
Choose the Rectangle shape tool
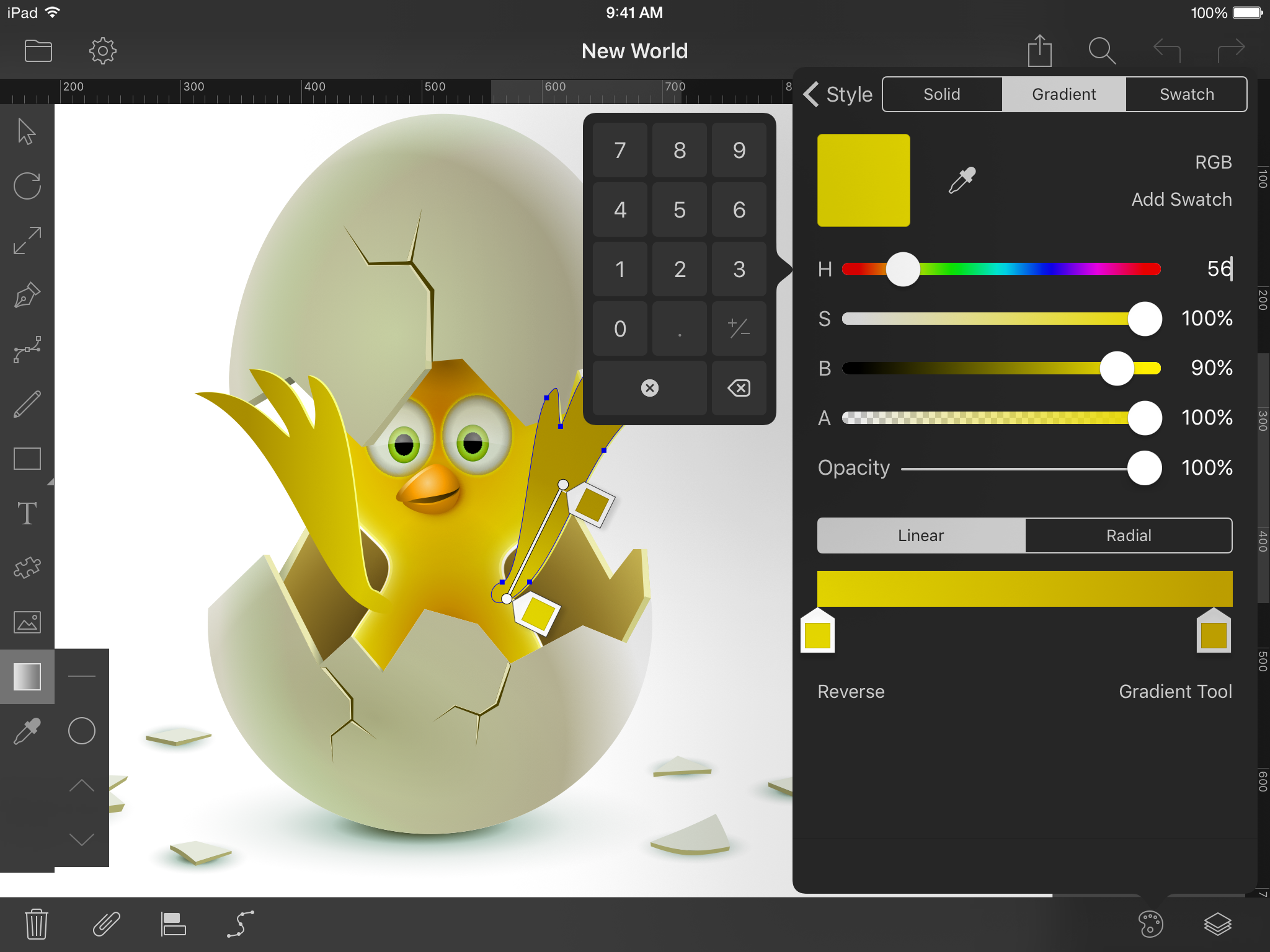27,459
